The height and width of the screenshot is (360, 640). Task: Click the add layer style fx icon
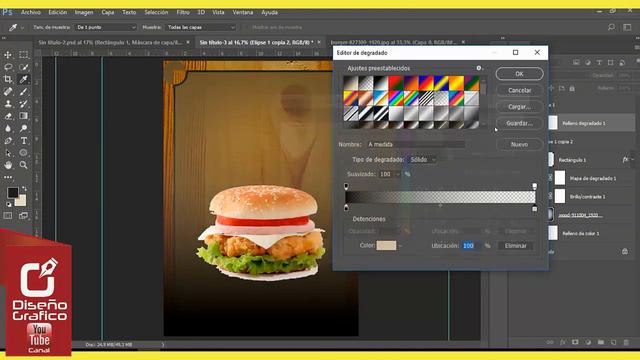tap(562, 342)
